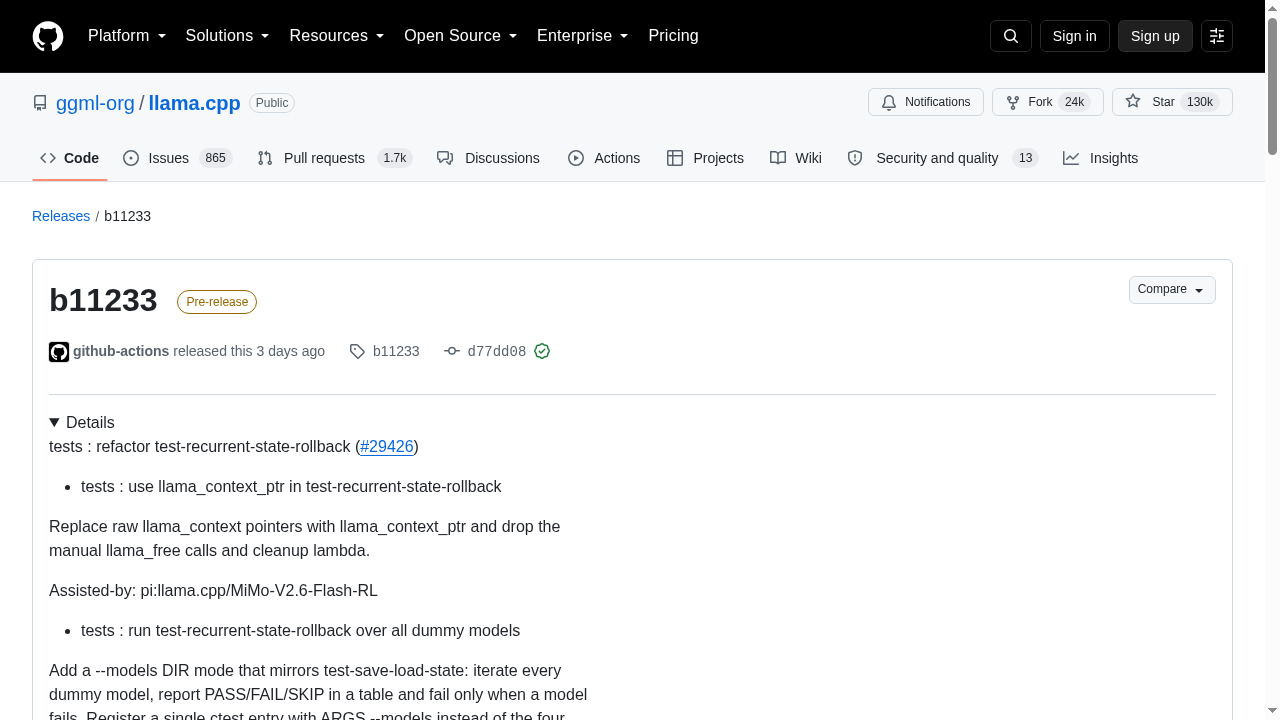Go to the Pull requests tab
Viewport: 1280px width, 720px height.
(x=335, y=158)
